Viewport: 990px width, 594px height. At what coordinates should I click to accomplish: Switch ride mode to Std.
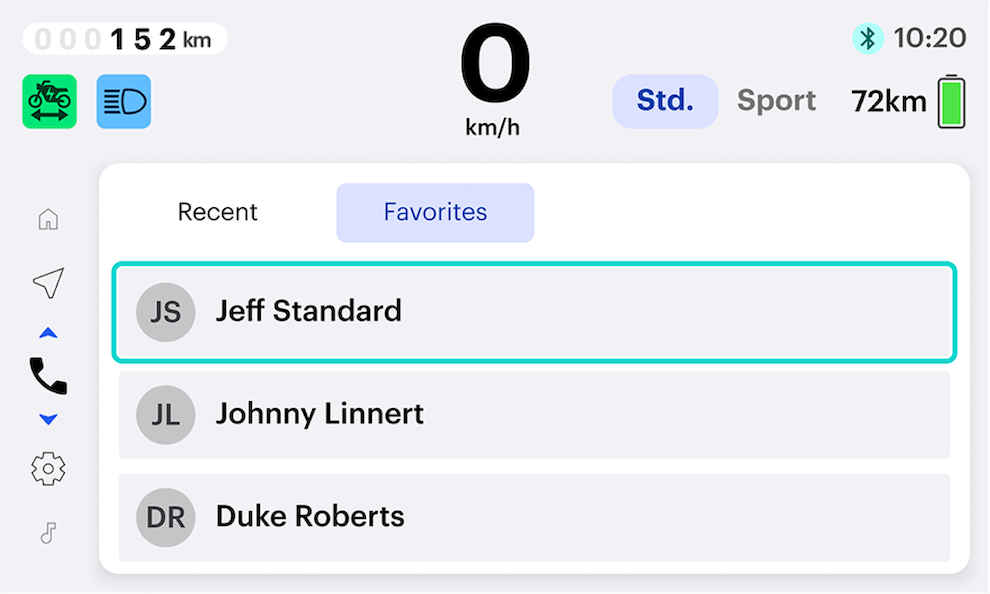point(665,101)
